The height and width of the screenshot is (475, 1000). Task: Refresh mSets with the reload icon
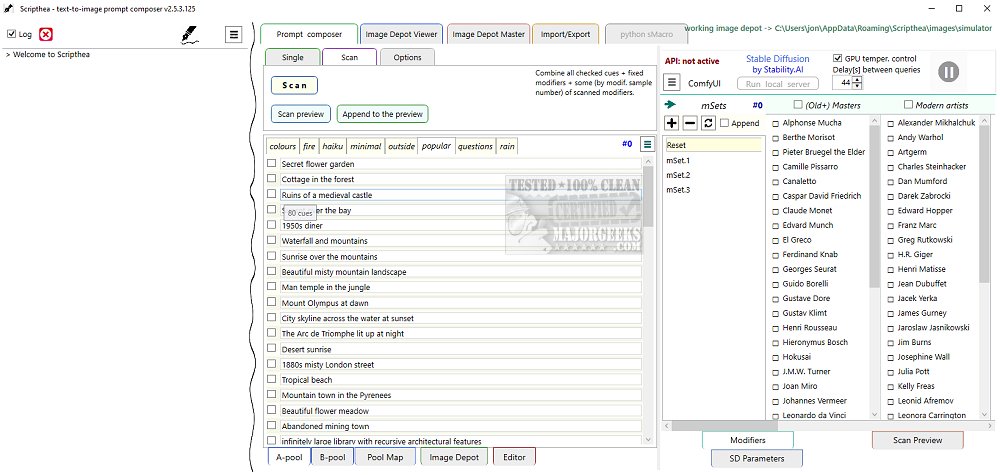pos(708,123)
